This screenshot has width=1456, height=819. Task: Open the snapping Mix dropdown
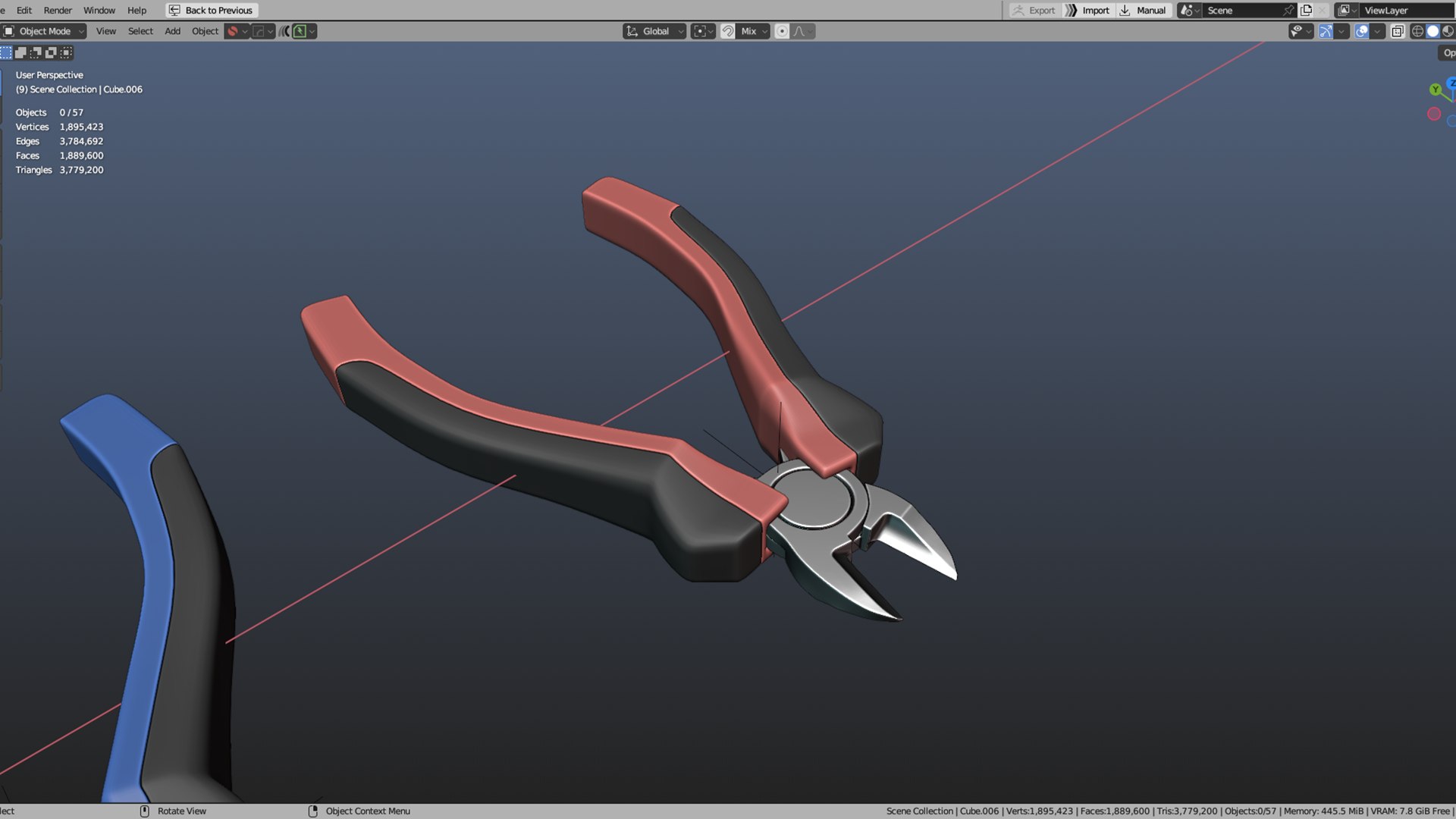pyautogui.click(x=754, y=31)
